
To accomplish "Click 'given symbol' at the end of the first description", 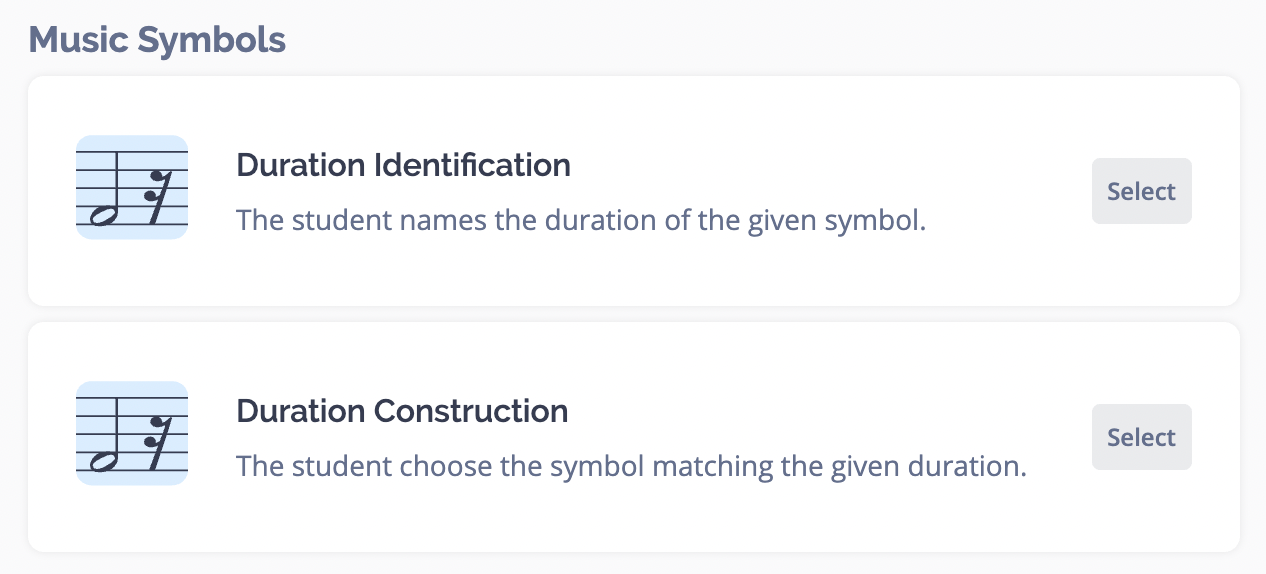I will pos(837,220).
